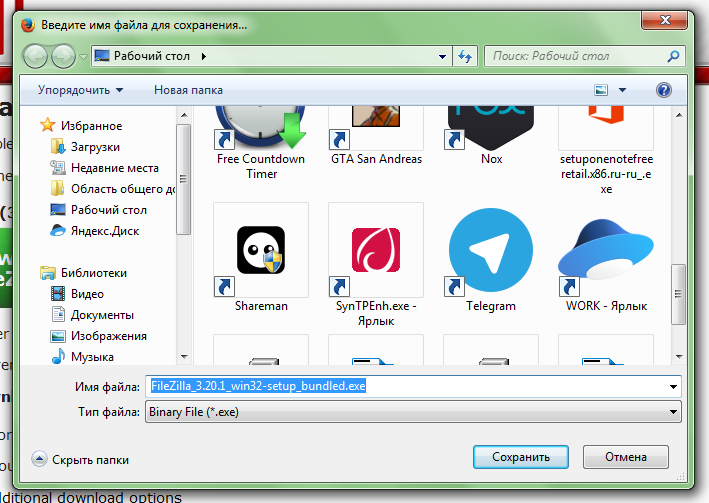Click the Back navigation arrow
The height and width of the screenshot is (503, 709).
click(35, 57)
